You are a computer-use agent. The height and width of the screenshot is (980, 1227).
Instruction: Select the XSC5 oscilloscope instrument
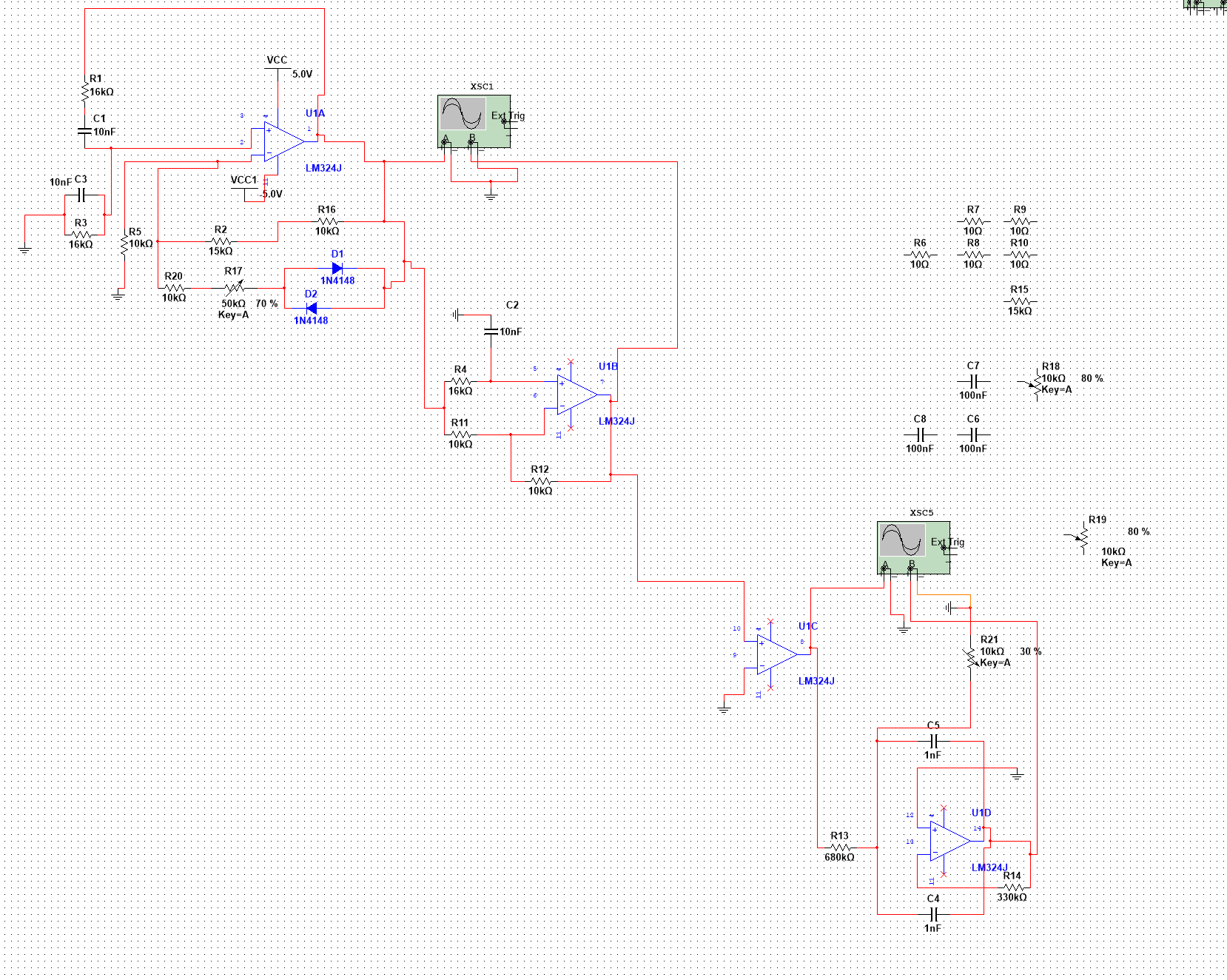click(x=912, y=547)
